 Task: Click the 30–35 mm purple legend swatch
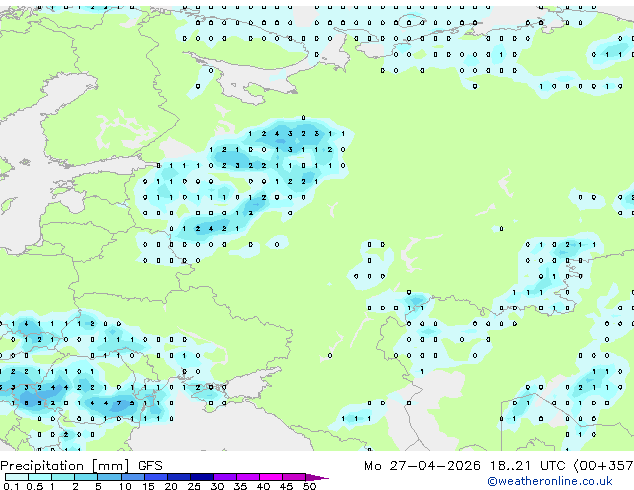point(225,477)
